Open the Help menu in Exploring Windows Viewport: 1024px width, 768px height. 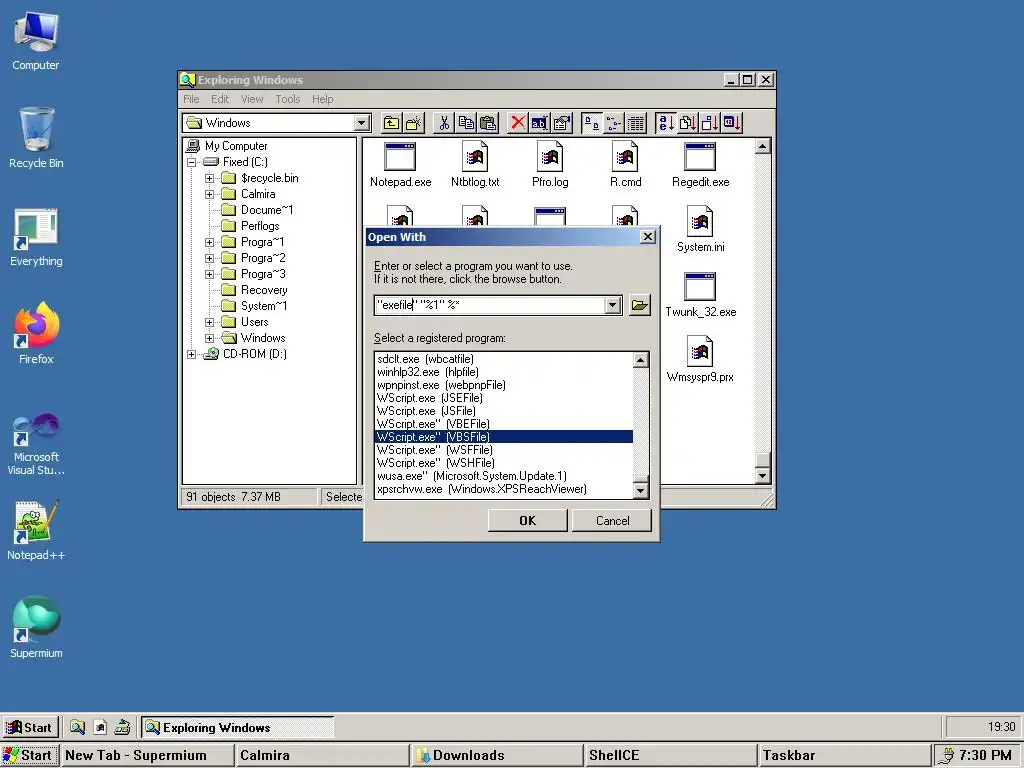(323, 99)
